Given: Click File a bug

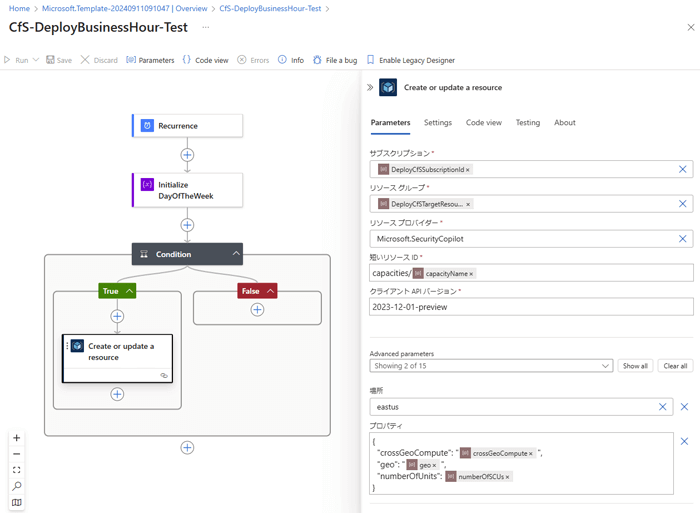Looking at the screenshot, I should tap(335, 60).
